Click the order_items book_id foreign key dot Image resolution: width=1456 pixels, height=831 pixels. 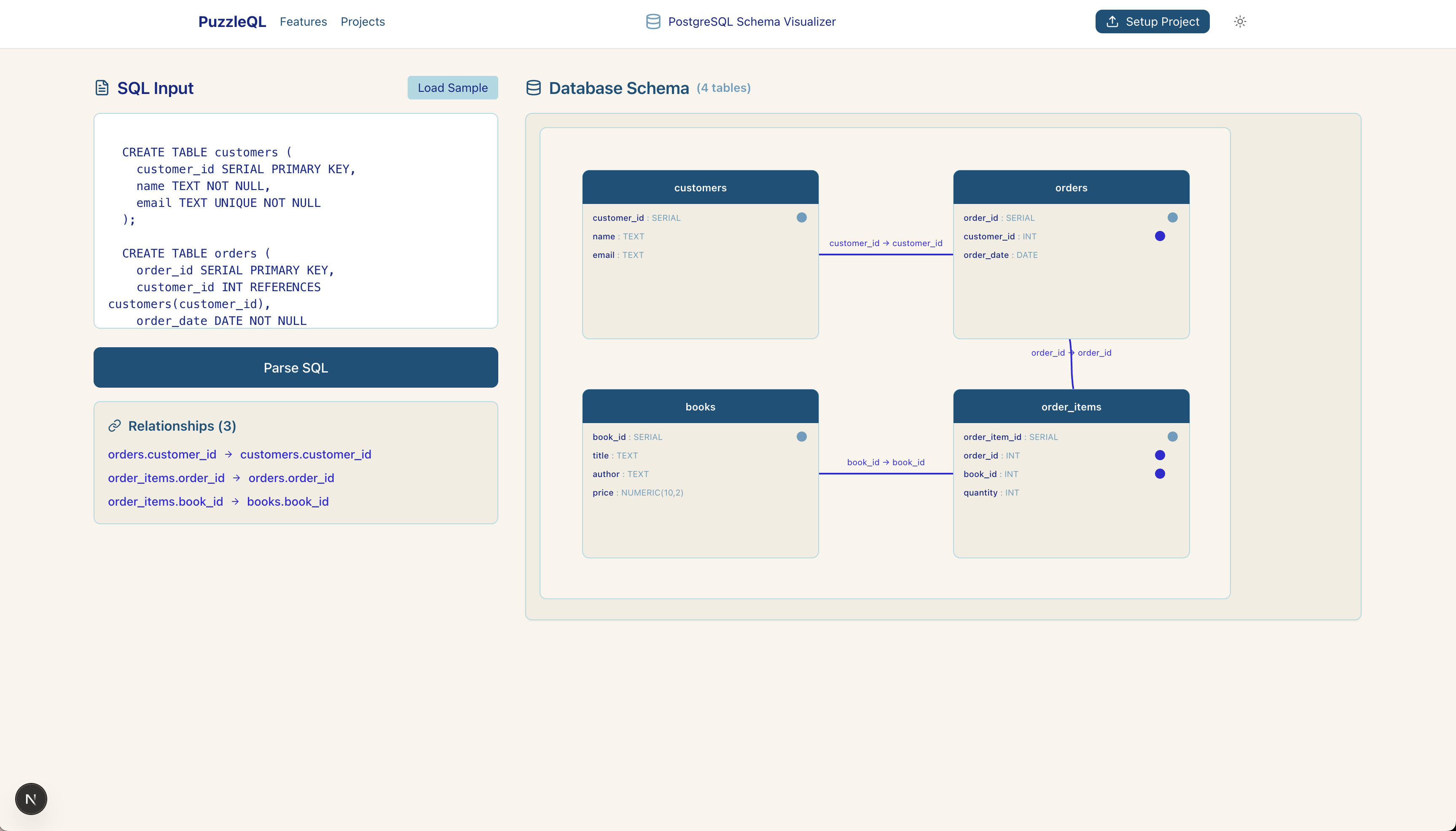pos(1160,474)
